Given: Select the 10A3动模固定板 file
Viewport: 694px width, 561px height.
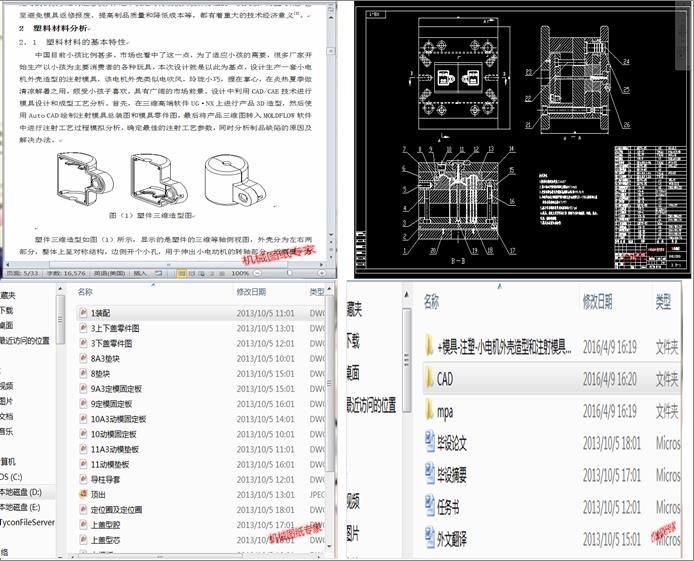Looking at the screenshot, I should (118, 419).
